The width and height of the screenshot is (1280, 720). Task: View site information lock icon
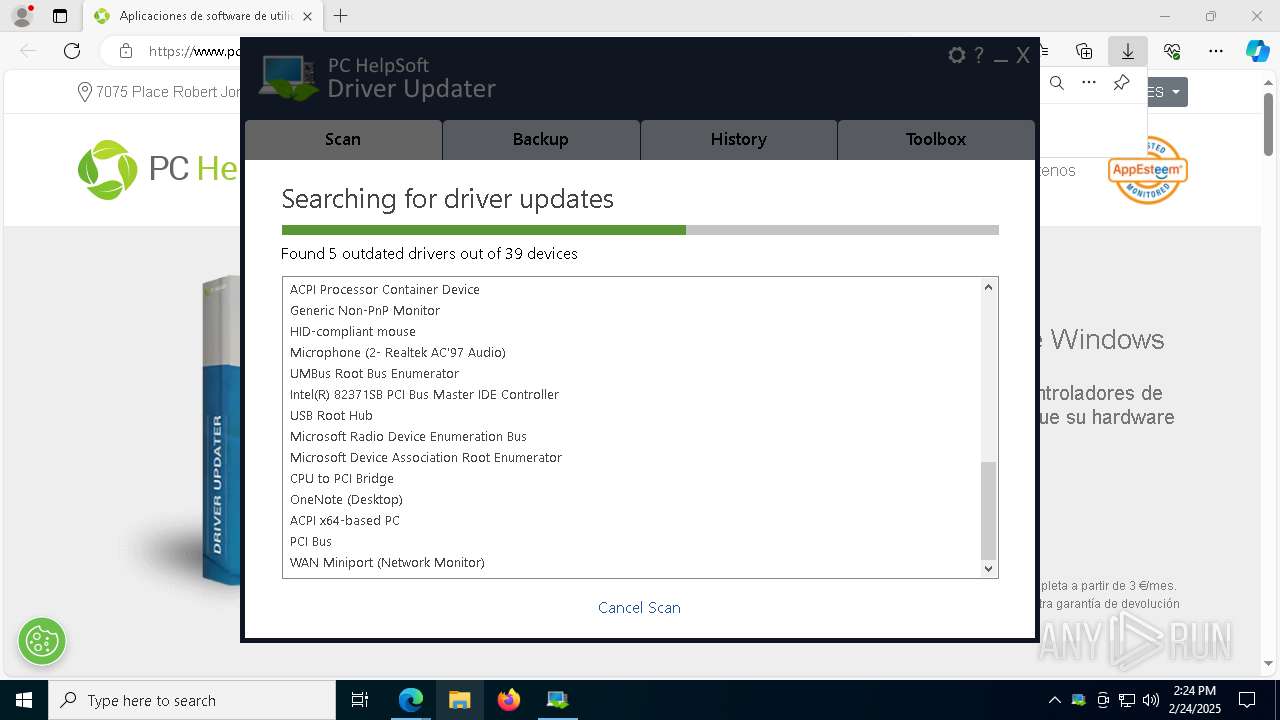point(126,51)
